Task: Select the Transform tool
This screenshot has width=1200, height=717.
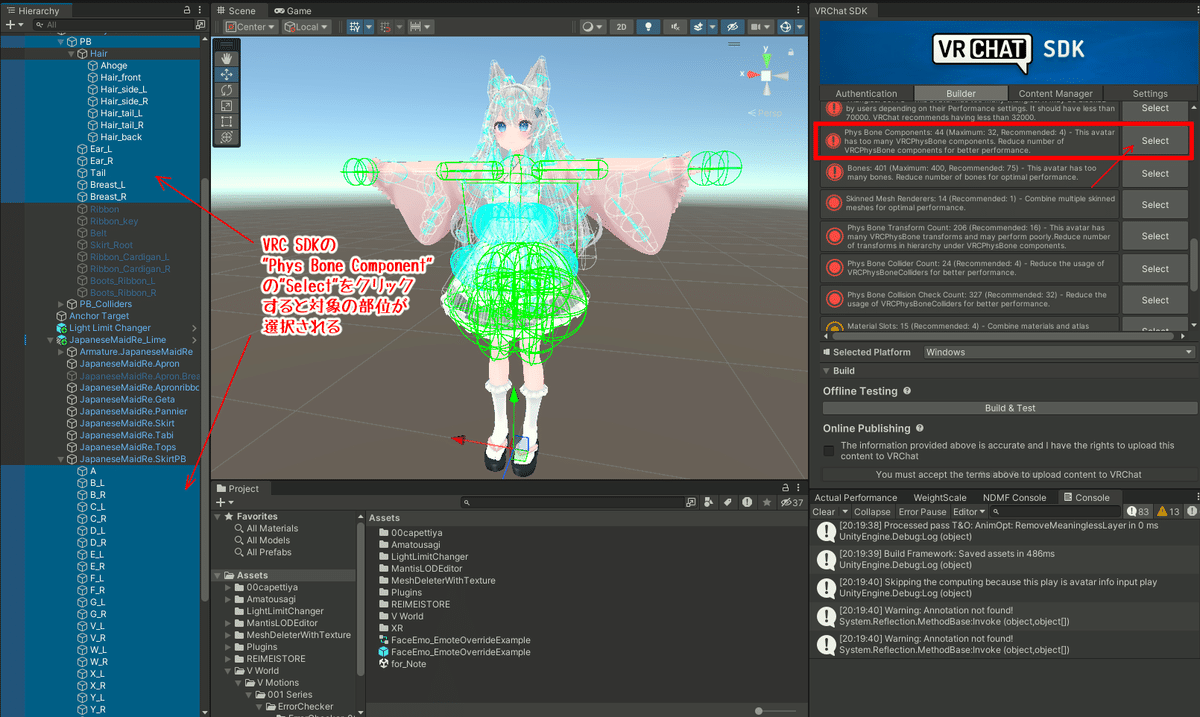Action: (x=226, y=138)
